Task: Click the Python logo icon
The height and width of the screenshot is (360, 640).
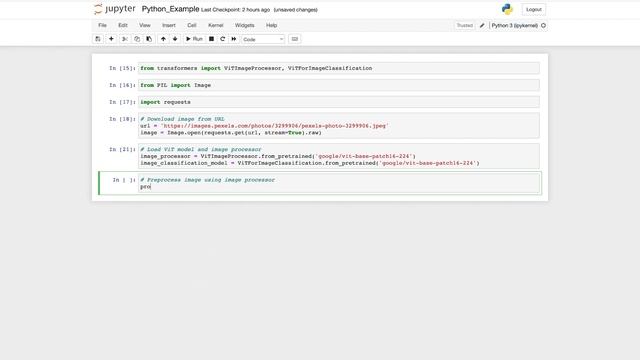Action: pos(507,9)
